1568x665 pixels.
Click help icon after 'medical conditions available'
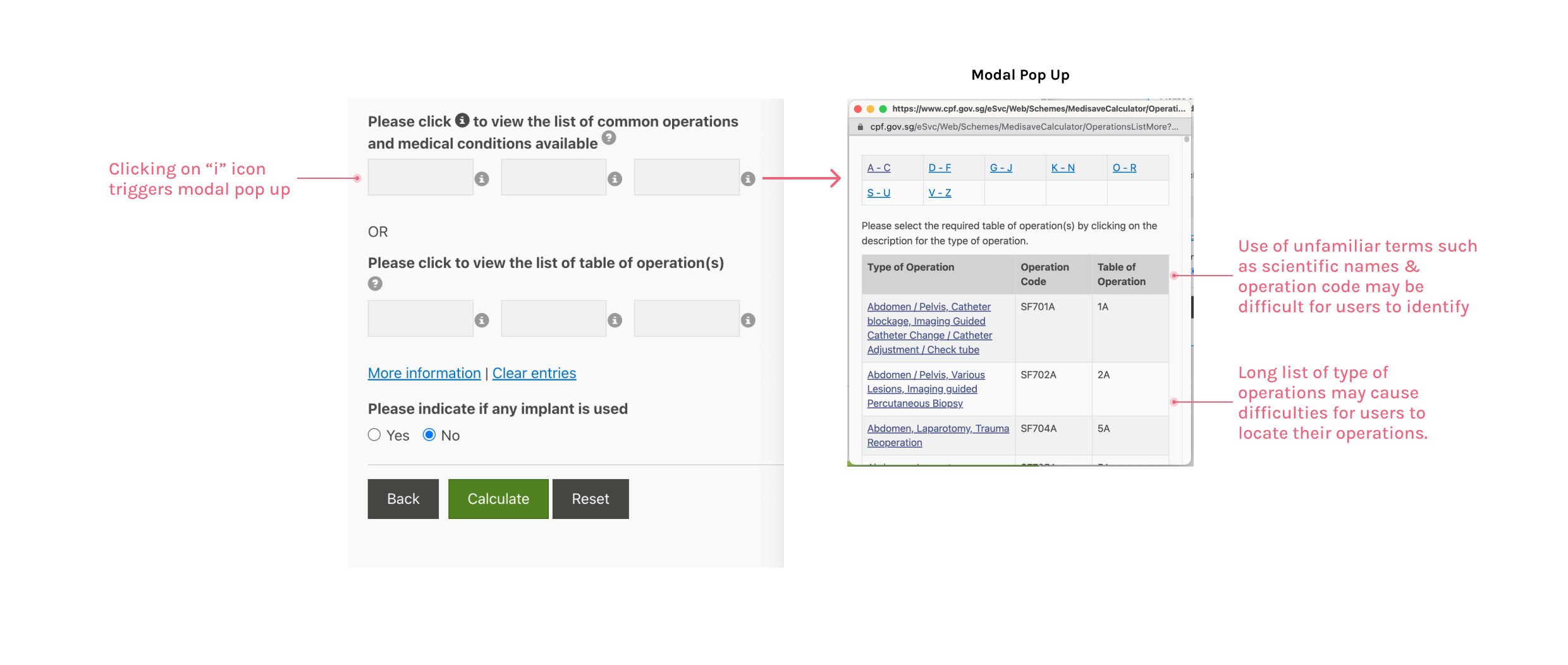(x=609, y=138)
